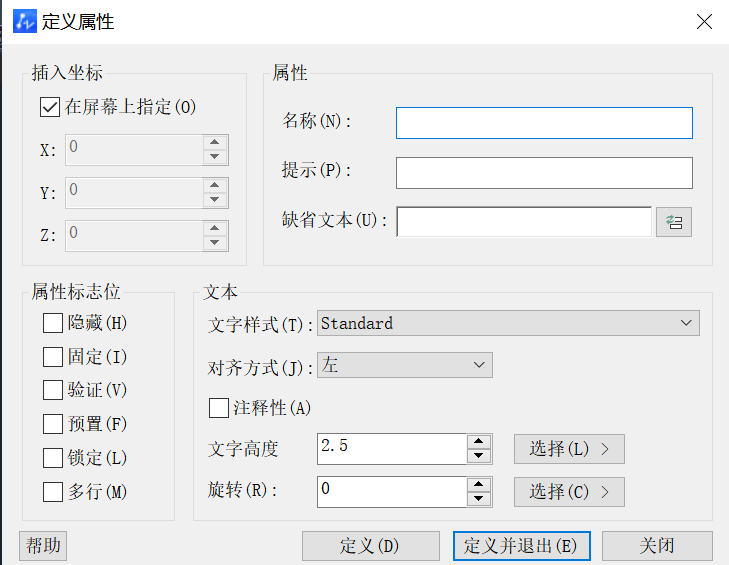Image resolution: width=729 pixels, height=565 pixels.
Task: Click the 名称(N) input field
Action: (x=544, y=123)
